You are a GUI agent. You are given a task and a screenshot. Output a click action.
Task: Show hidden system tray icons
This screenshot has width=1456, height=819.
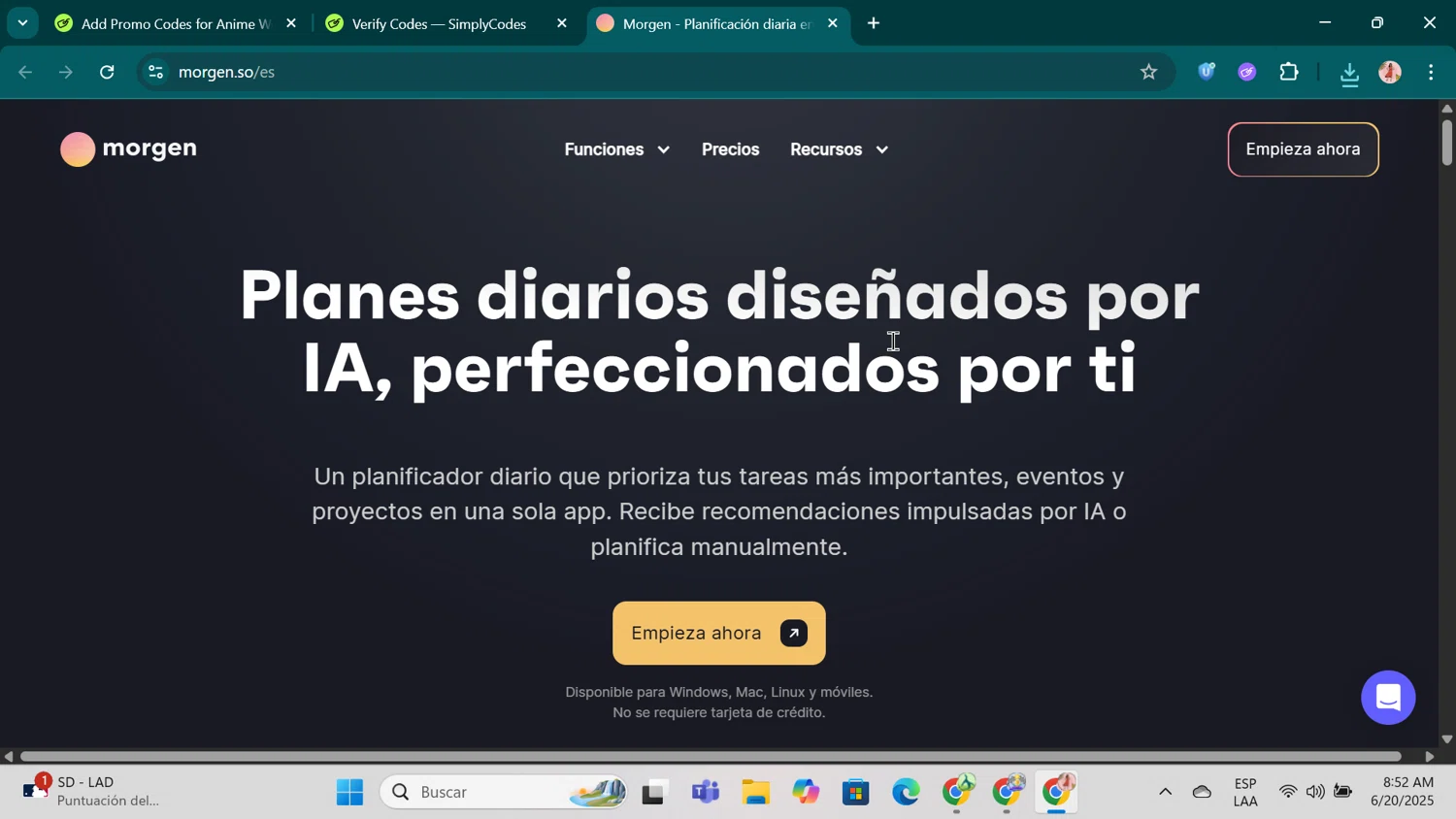point(1165,792)
